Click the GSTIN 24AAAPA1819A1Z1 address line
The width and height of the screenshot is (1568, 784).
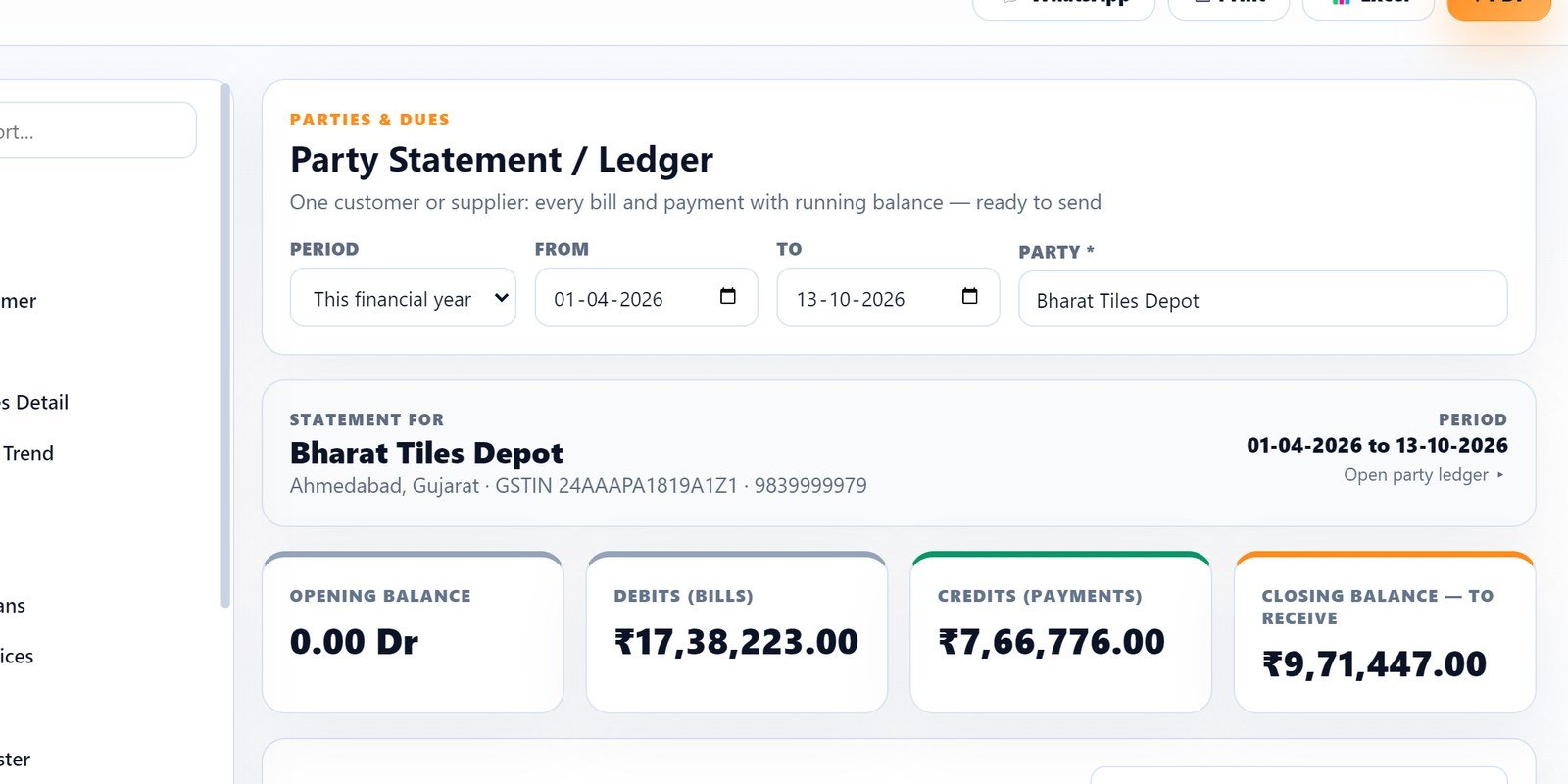[578, 486]
